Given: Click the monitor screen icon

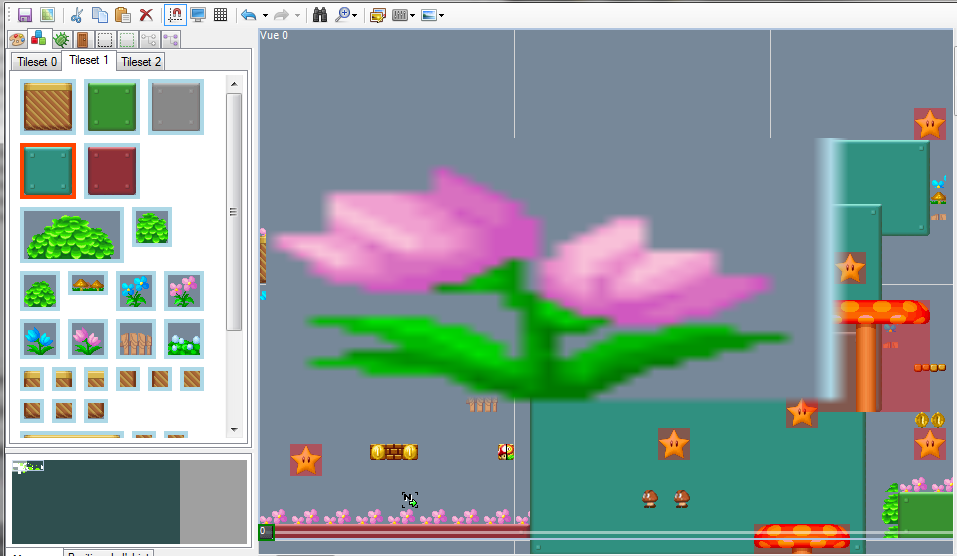Looking at the screenshot, I should 198,15.
